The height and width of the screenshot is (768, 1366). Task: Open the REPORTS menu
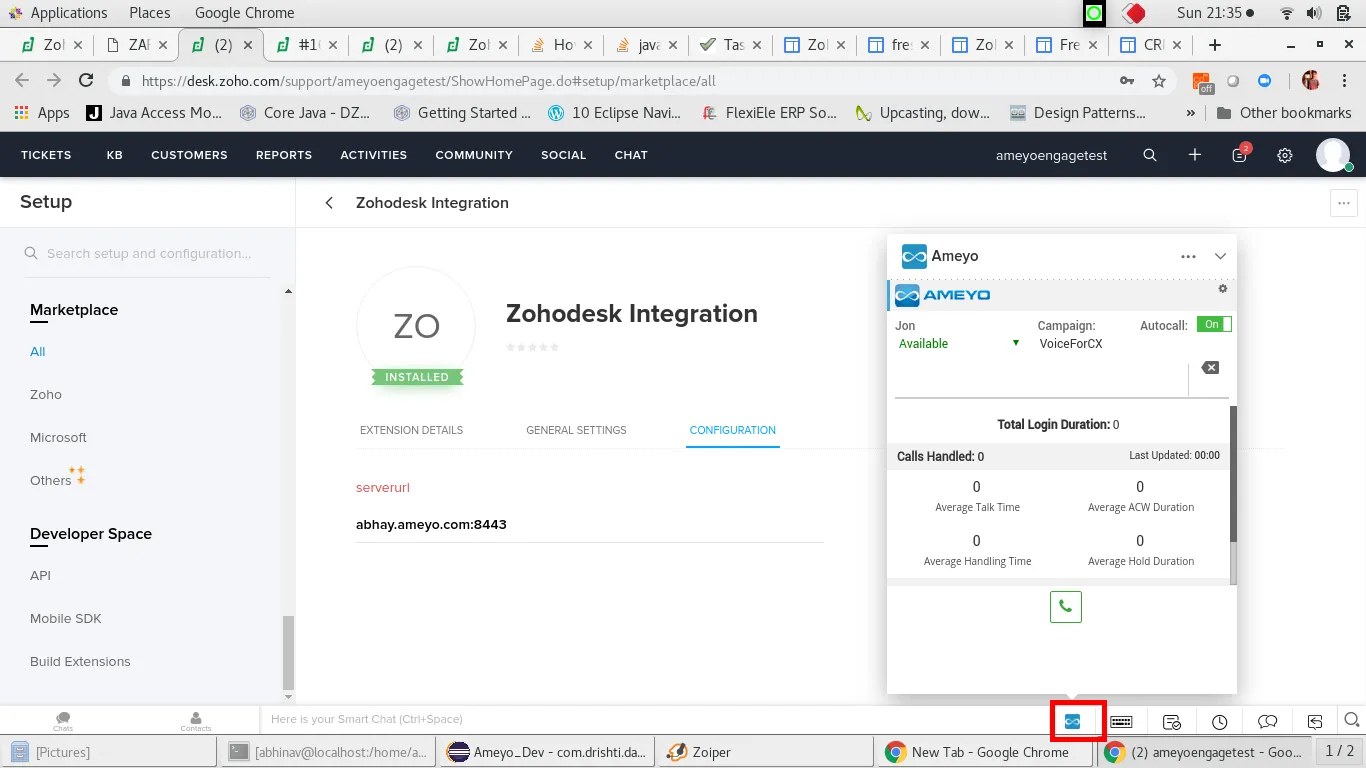pyautogui.click(x=284, y=155)
